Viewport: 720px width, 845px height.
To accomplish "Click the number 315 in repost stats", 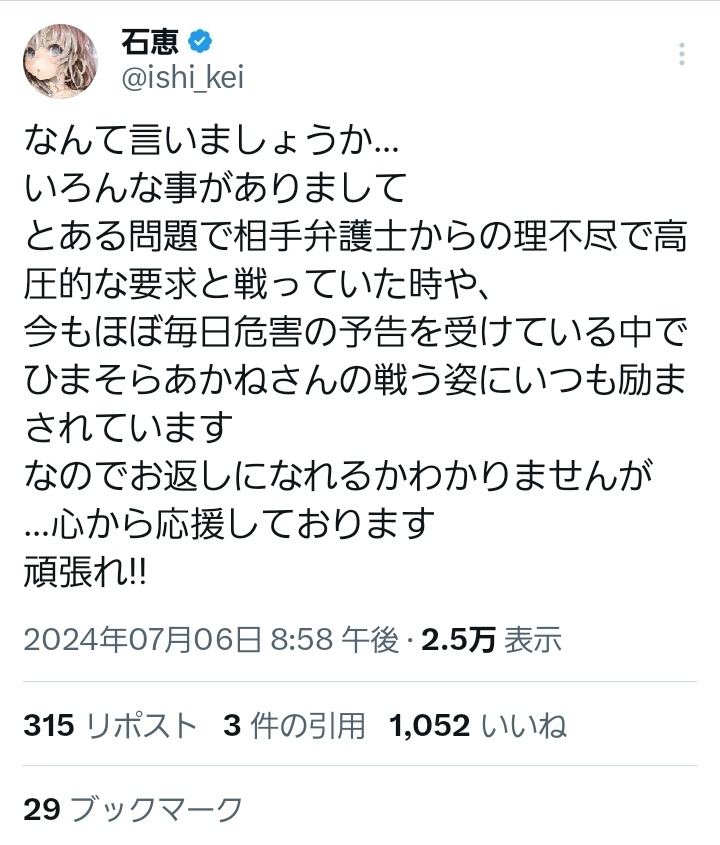I will pyautogui.click(x=49, y=725).
